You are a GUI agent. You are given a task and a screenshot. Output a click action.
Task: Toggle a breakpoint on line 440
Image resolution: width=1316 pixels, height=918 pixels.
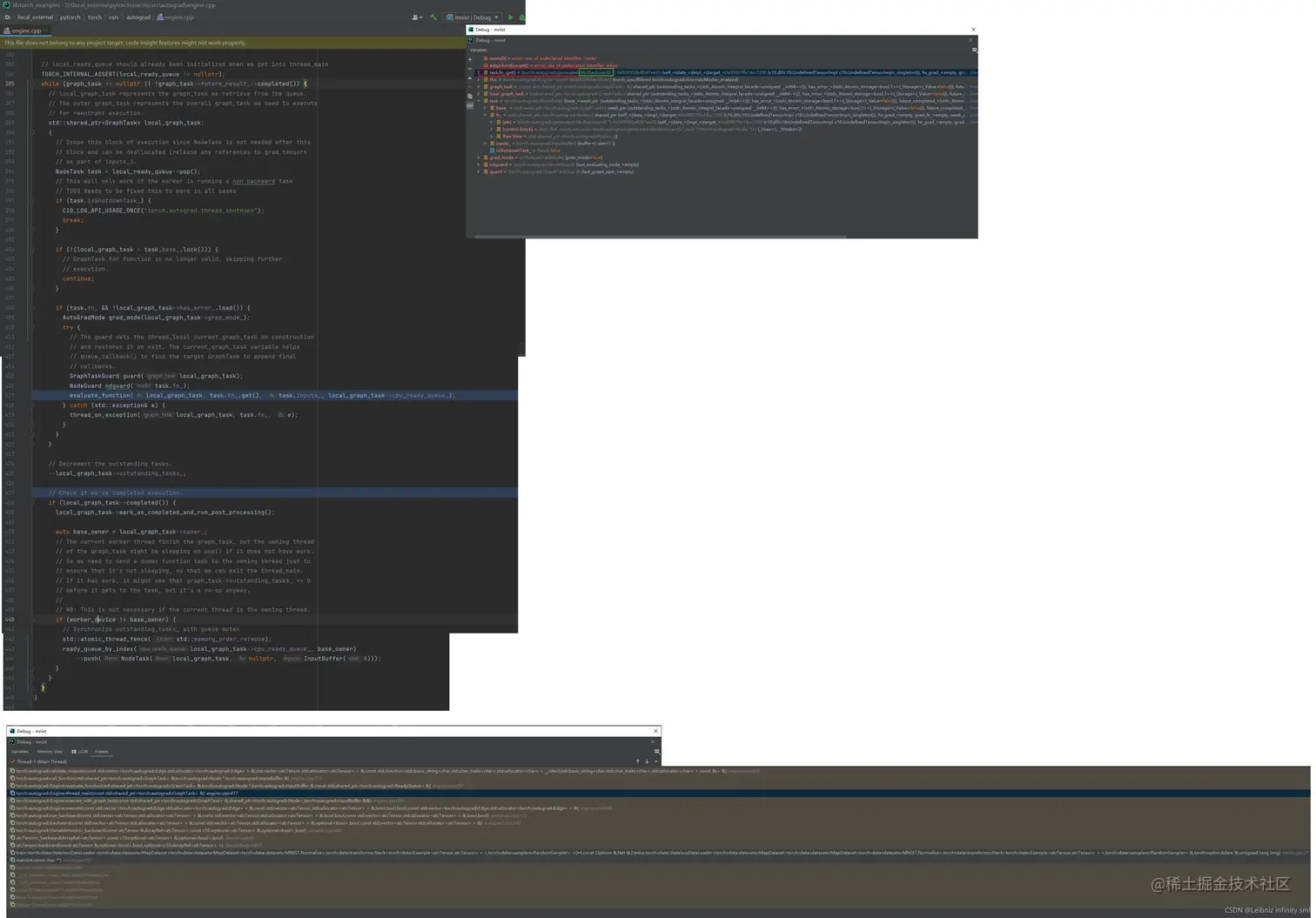(24, 620)
